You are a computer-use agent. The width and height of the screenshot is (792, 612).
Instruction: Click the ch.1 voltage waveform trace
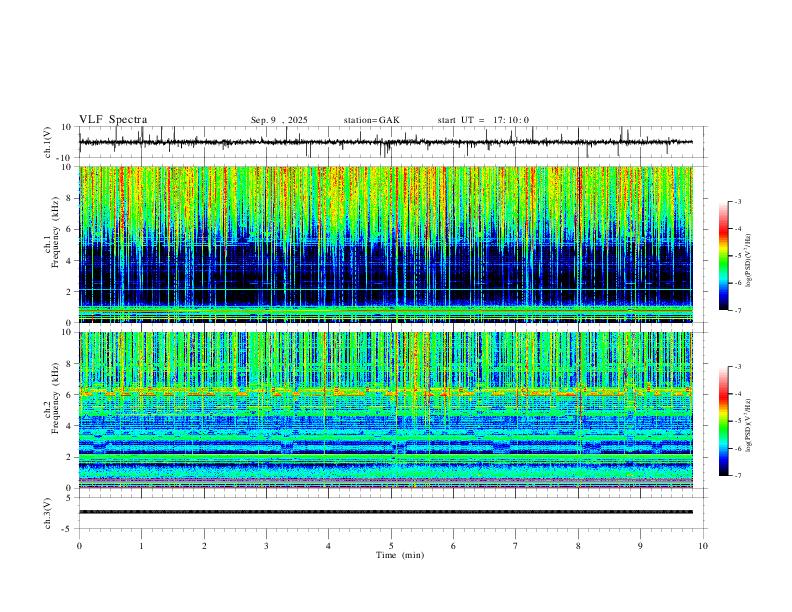pos(386,142)
